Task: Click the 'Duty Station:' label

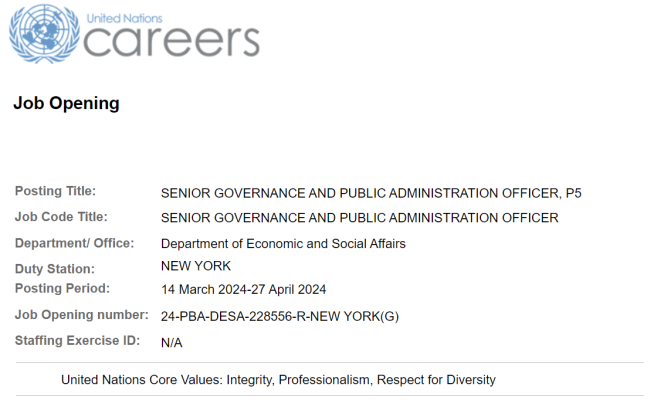Action: (x=55, y=269)
